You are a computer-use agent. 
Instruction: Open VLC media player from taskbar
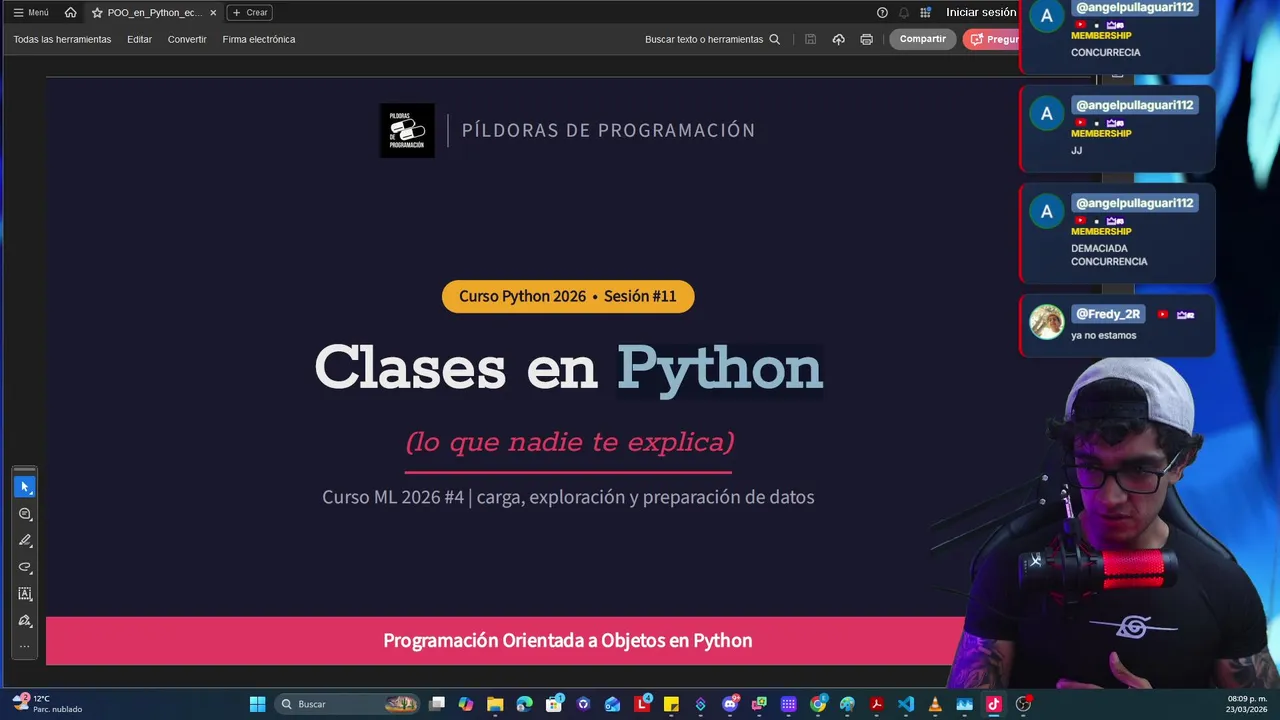(x=935, y=704)
